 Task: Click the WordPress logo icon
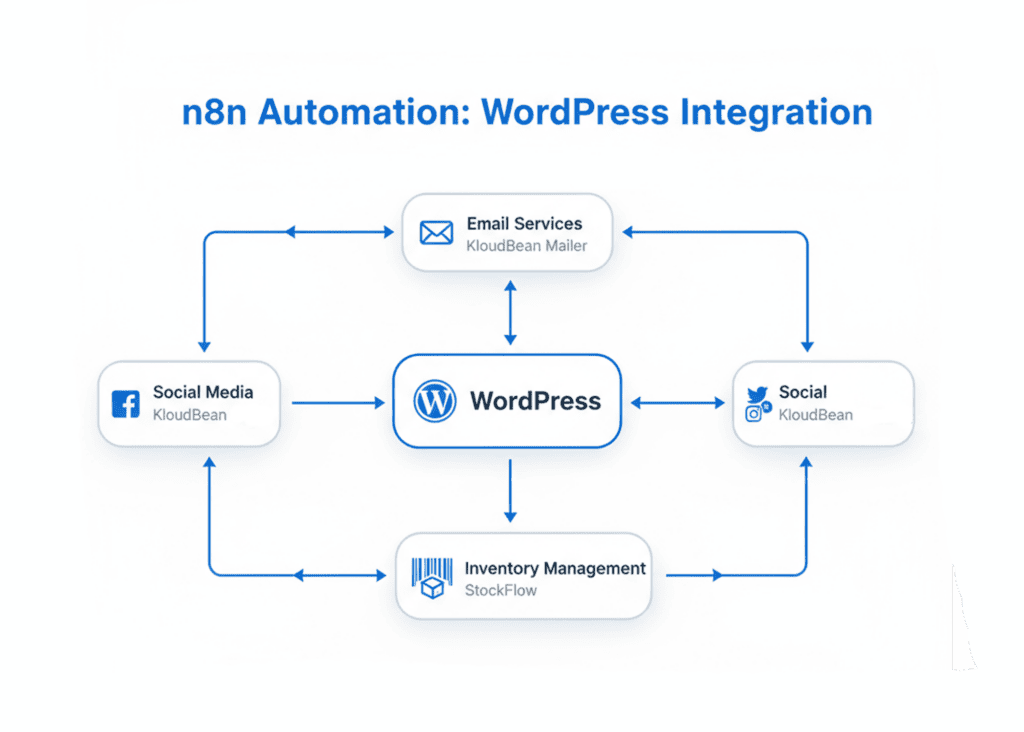pyautogui.click(x=435, y=401)
